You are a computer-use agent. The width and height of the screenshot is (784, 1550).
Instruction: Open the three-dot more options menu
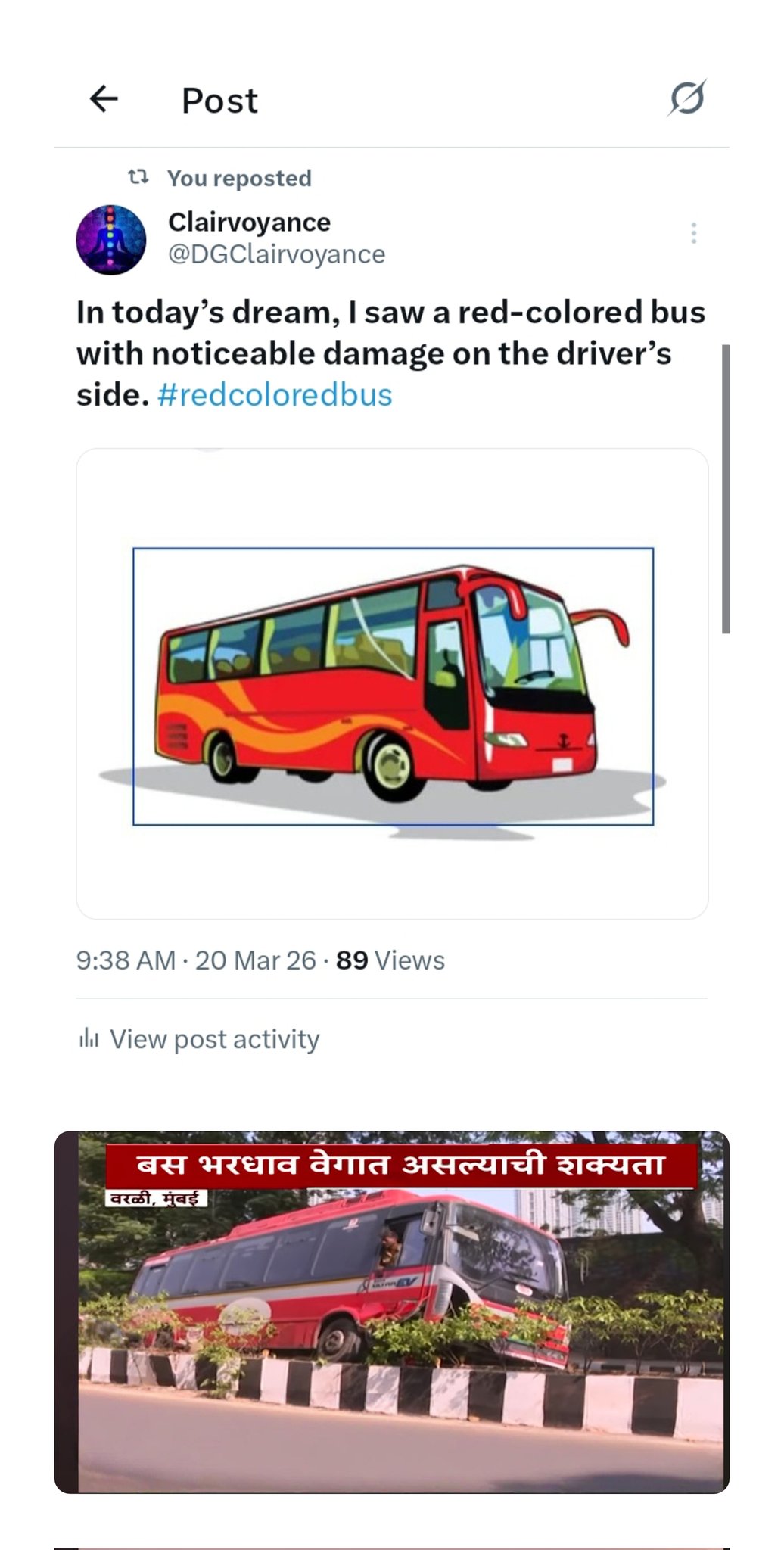pos(693,233)
